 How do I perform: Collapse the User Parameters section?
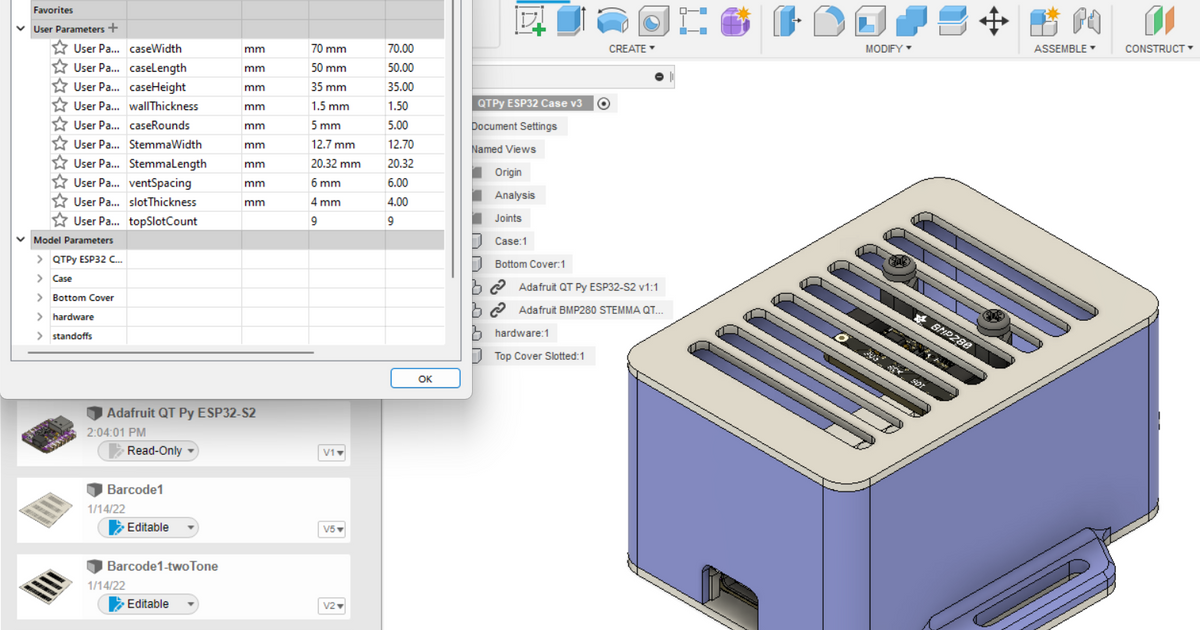21,30
